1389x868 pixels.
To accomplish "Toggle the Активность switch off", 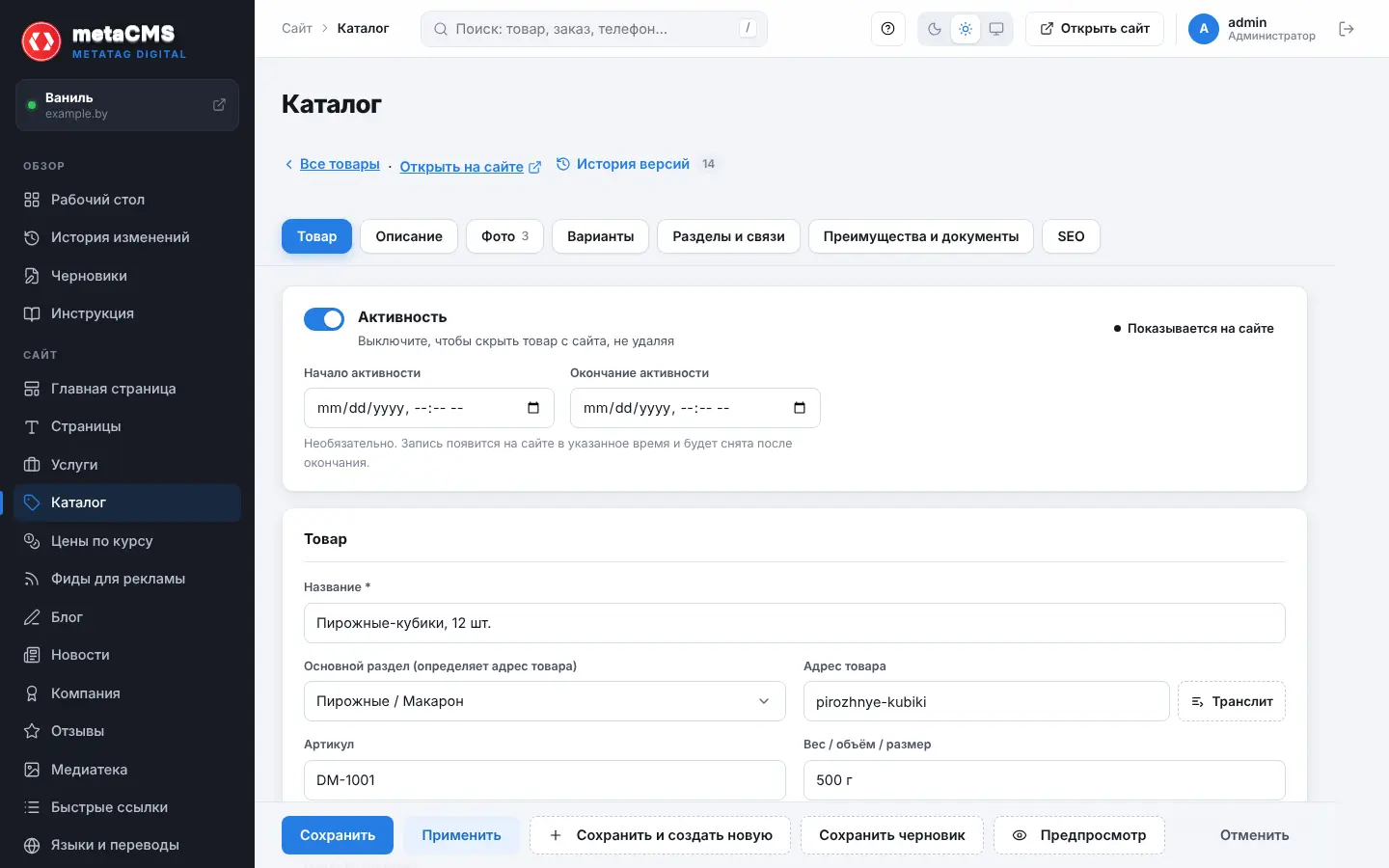I will (324, 319).
